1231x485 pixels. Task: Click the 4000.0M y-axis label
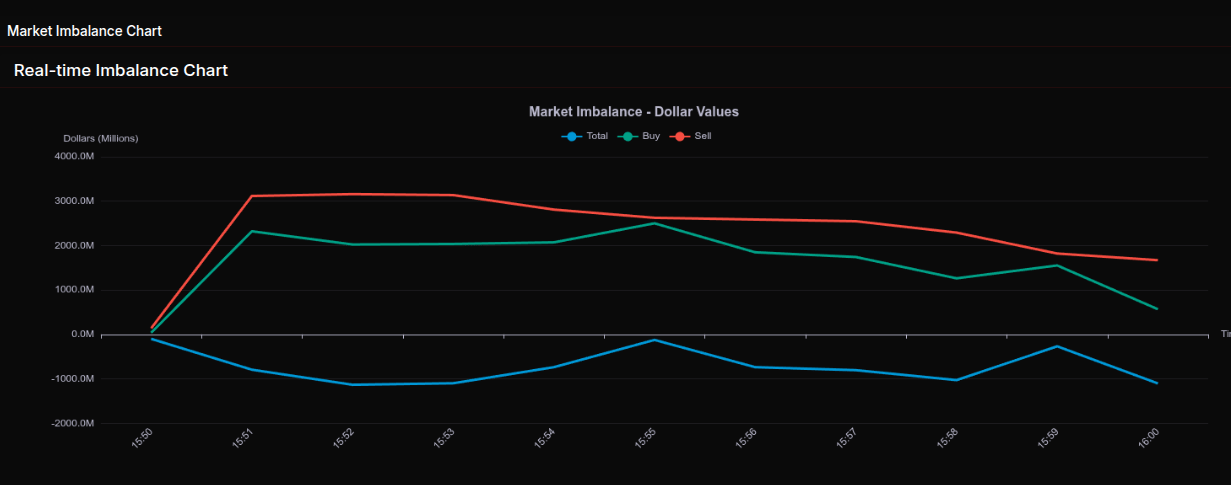(x=74, y=156)
